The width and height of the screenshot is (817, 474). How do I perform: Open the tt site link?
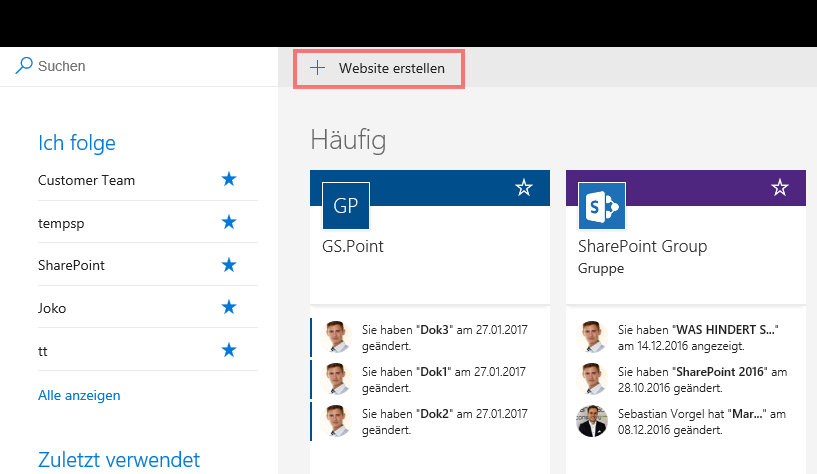click(43, 351)
